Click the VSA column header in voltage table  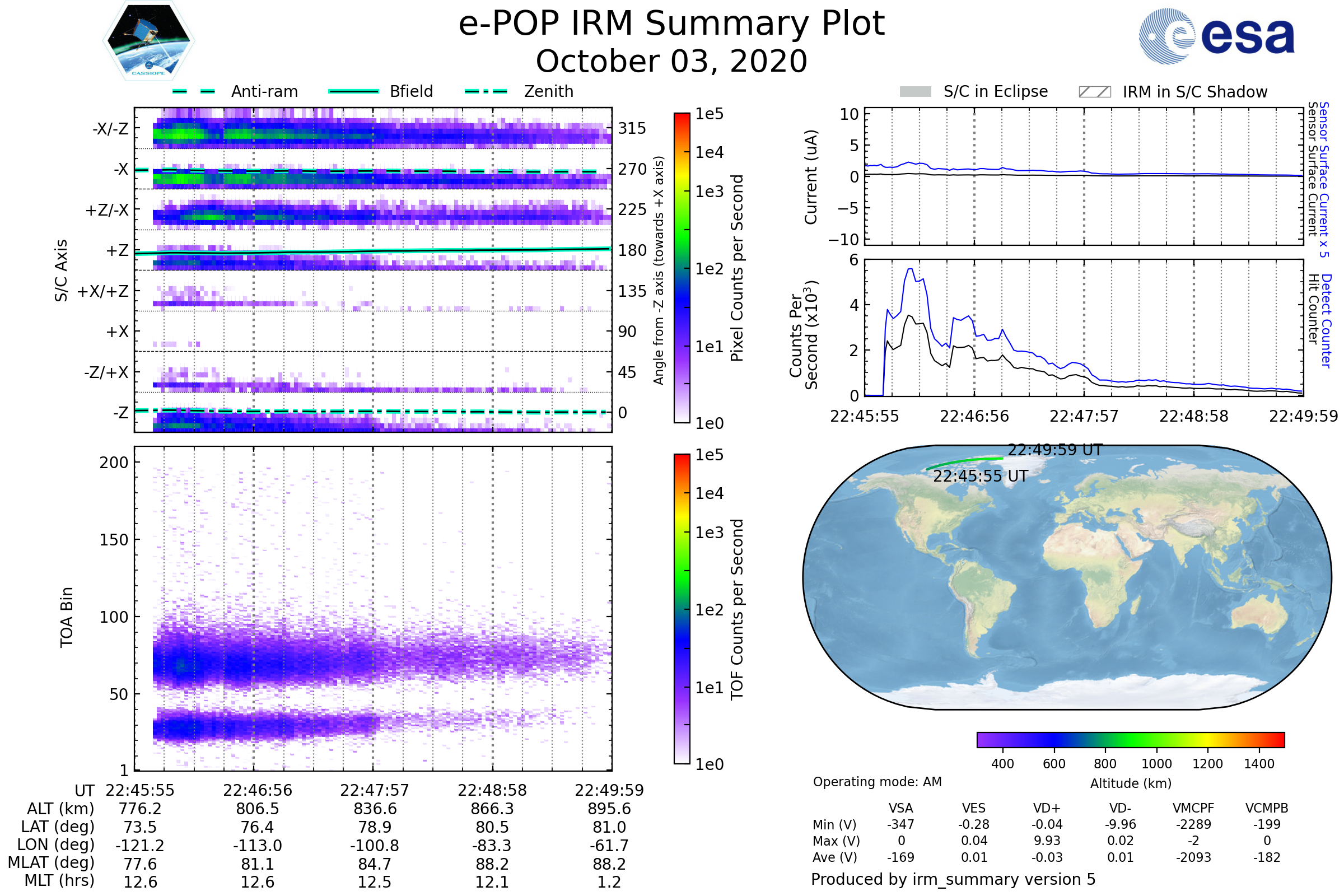coord(900,808)
